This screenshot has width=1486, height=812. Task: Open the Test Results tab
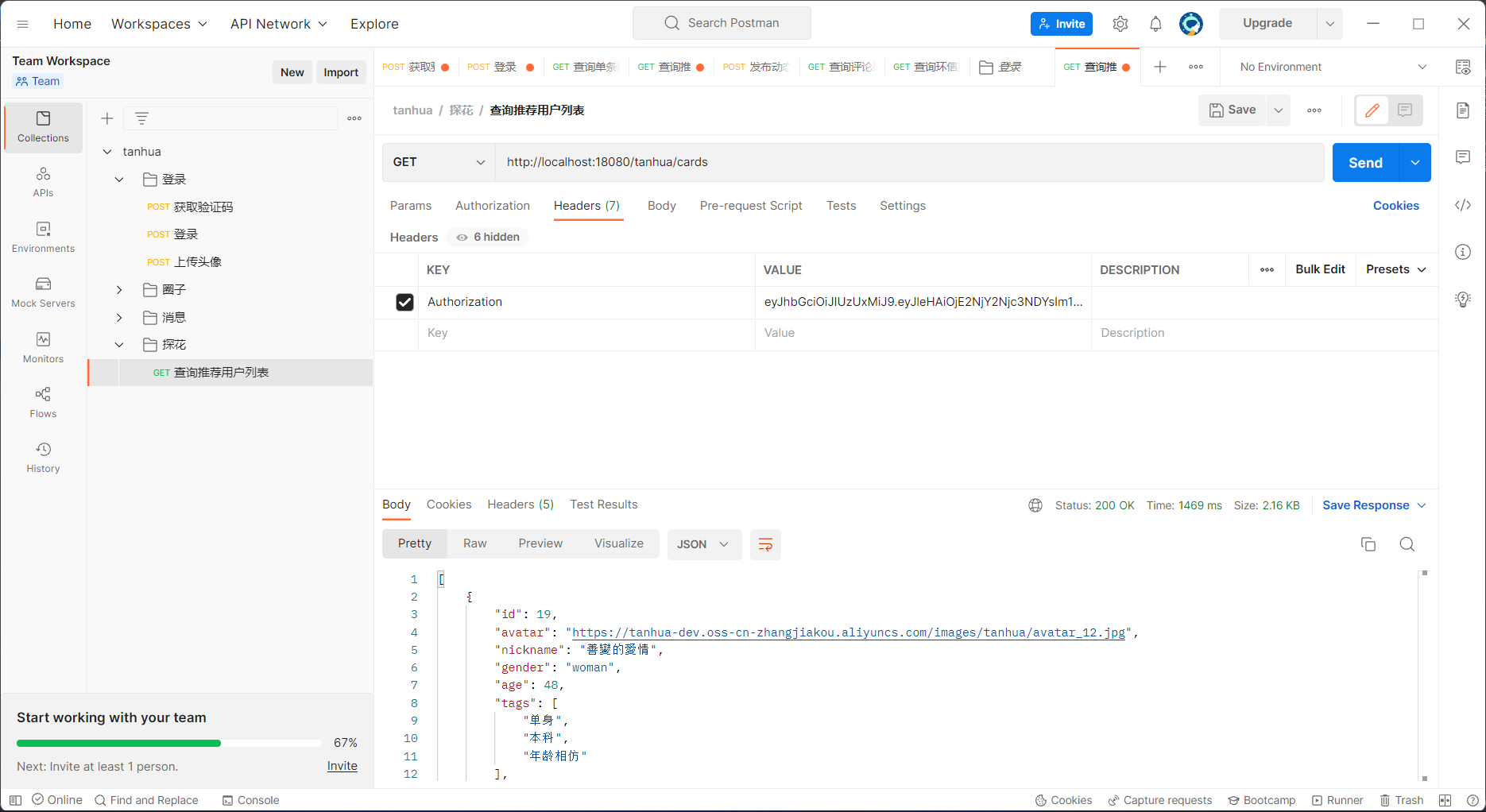(x=603, y=505)
